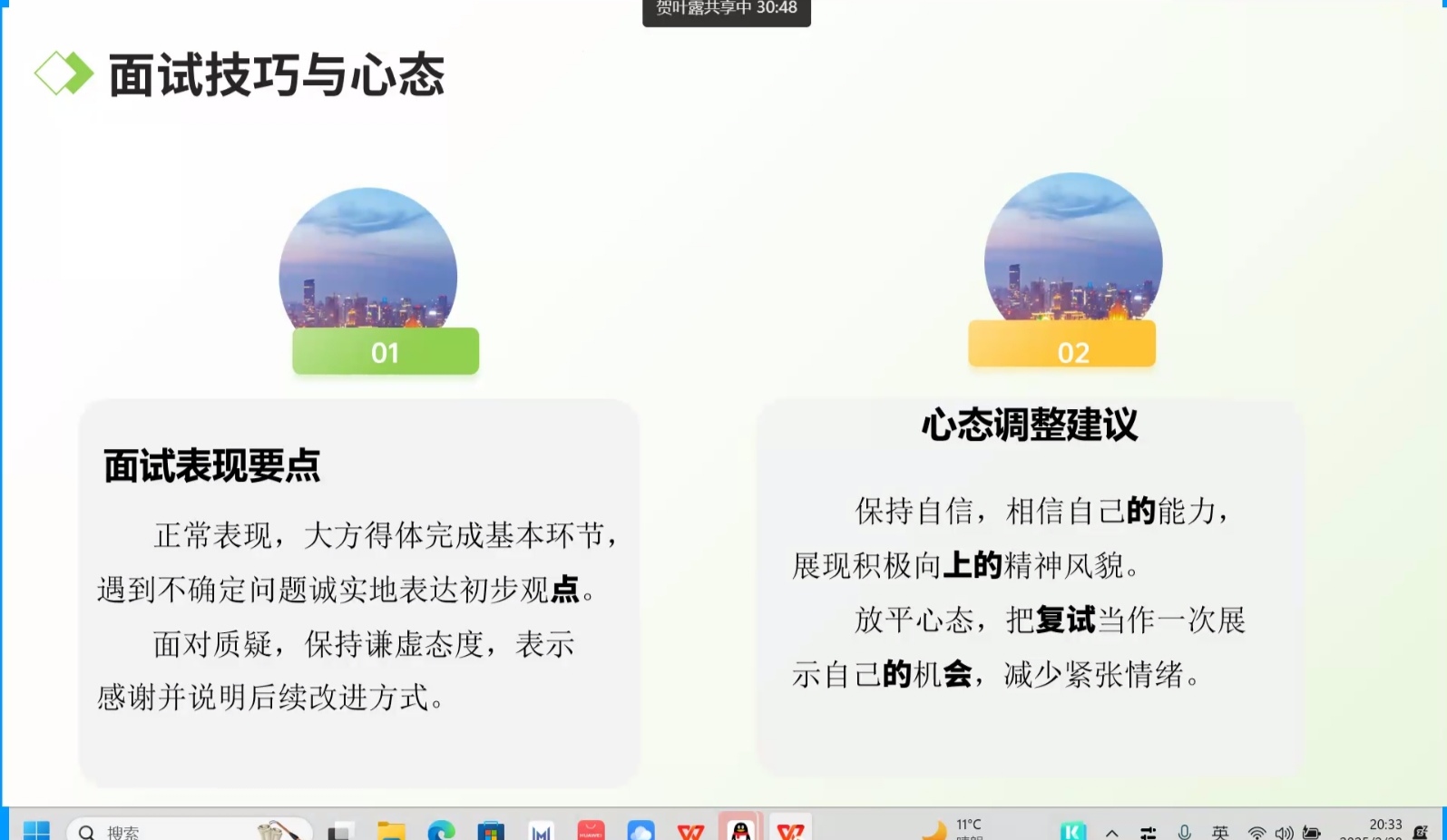Image resolution: width=1447 pixels, height=840 pixels.
Task: Open the volume speaker control
Action: 1284,832
